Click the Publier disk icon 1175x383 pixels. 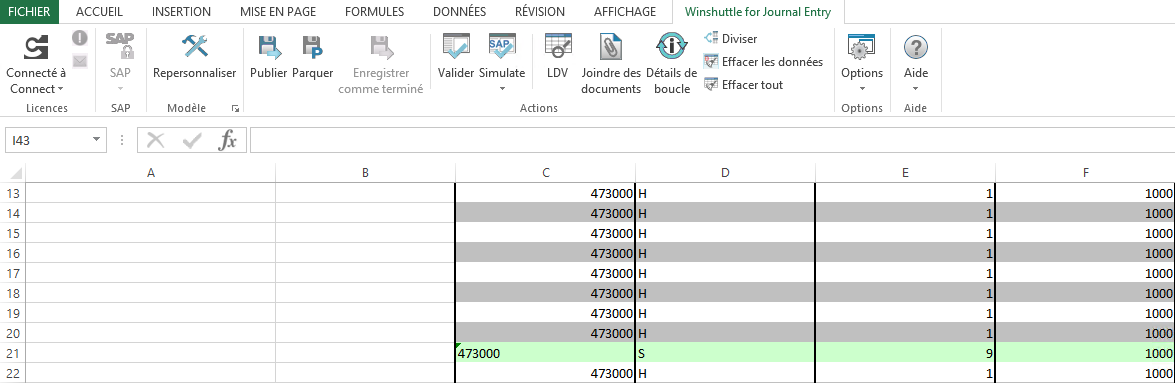[x=269, y=46]
